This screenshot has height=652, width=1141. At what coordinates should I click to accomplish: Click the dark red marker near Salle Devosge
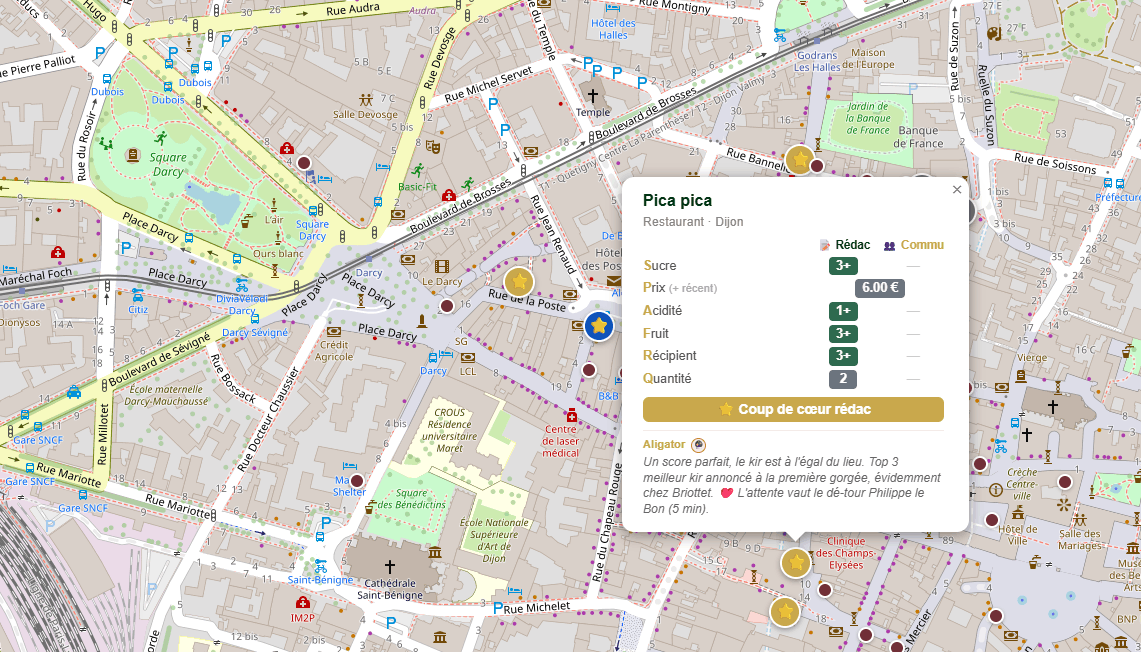click(304, 163)
